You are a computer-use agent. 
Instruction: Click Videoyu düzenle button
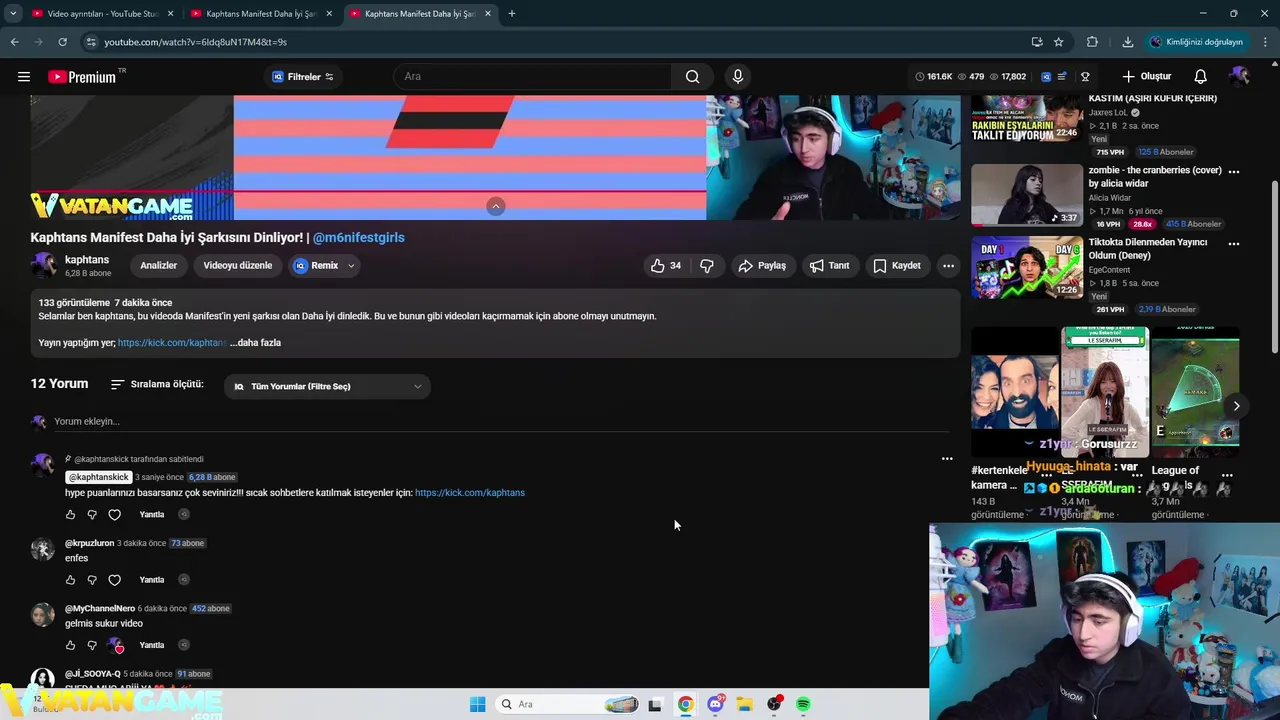click(238, 266)
